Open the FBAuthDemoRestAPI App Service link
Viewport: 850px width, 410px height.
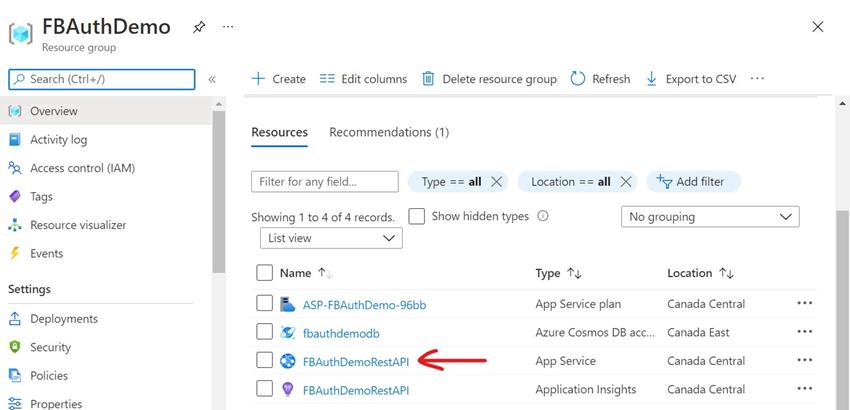pos(356,361)
